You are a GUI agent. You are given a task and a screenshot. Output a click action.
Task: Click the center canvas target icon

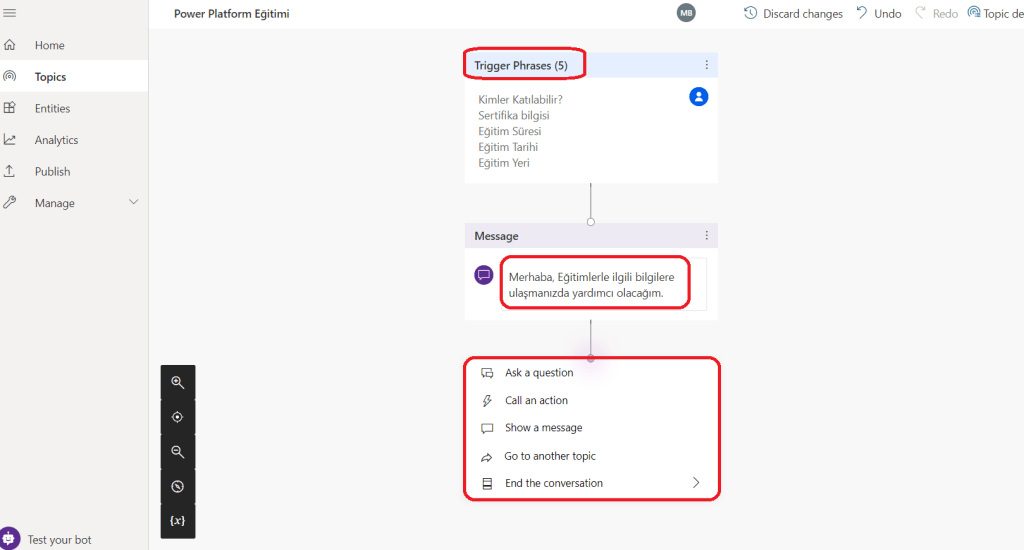point(178,417)
